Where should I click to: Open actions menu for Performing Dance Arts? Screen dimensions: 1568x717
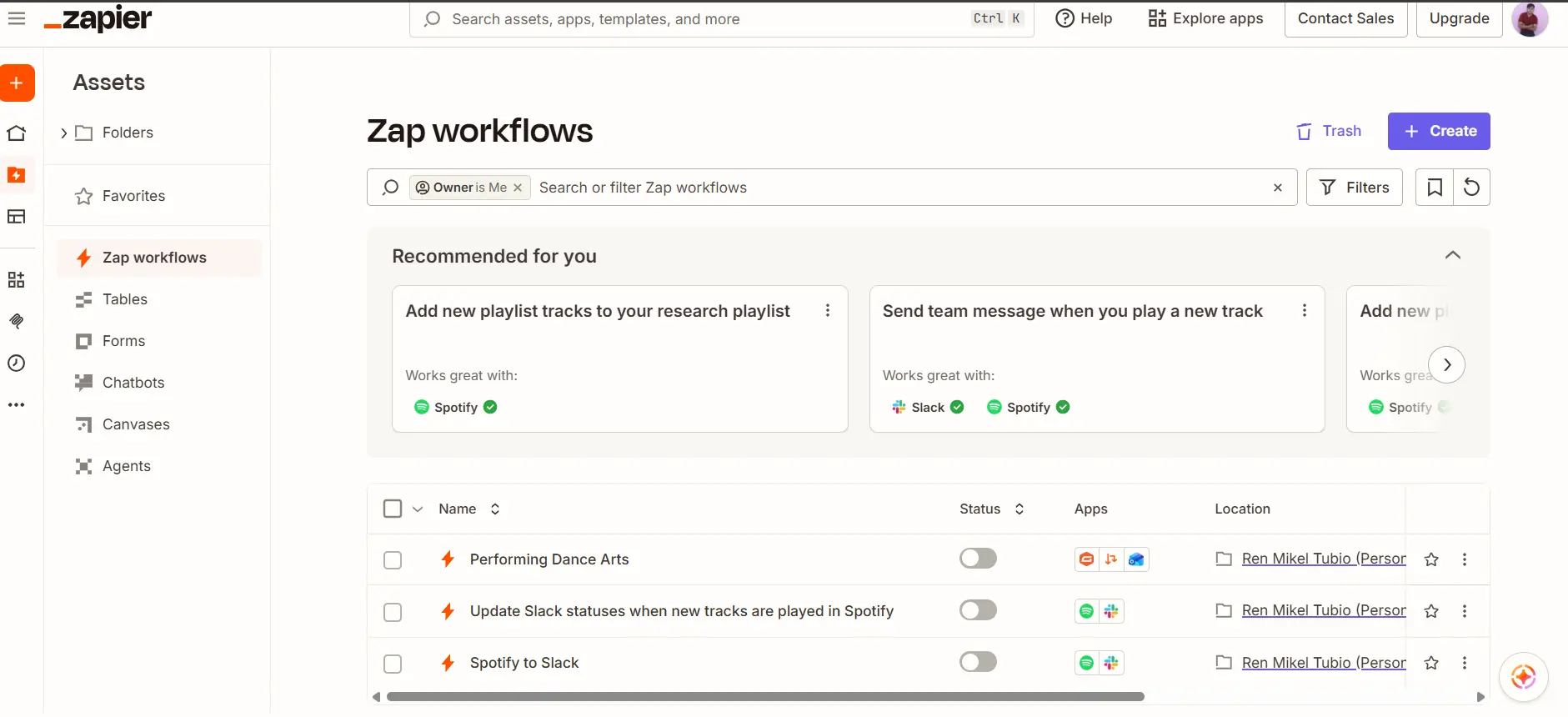(1465, 559)
